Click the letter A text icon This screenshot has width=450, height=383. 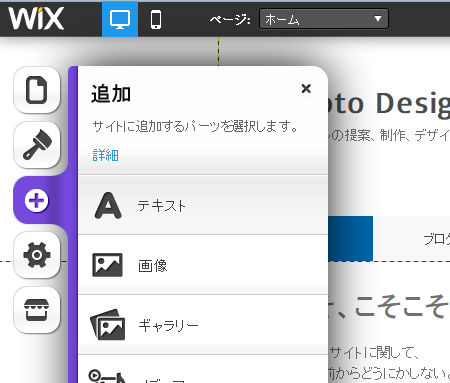(108, 205)
